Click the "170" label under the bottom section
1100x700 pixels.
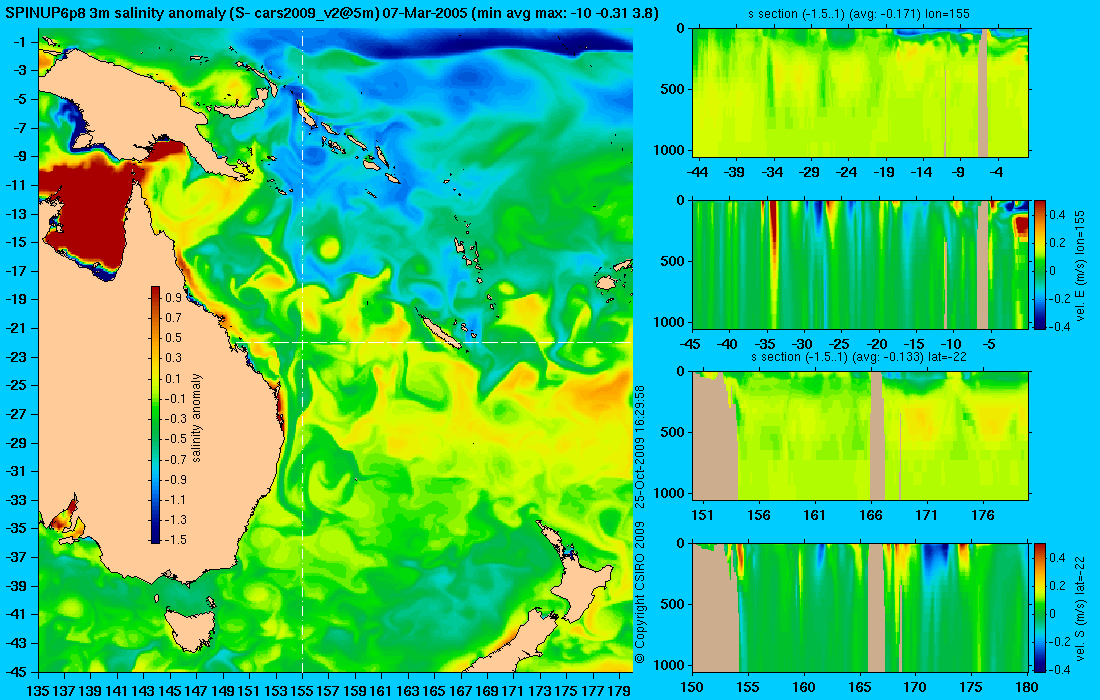915,687
